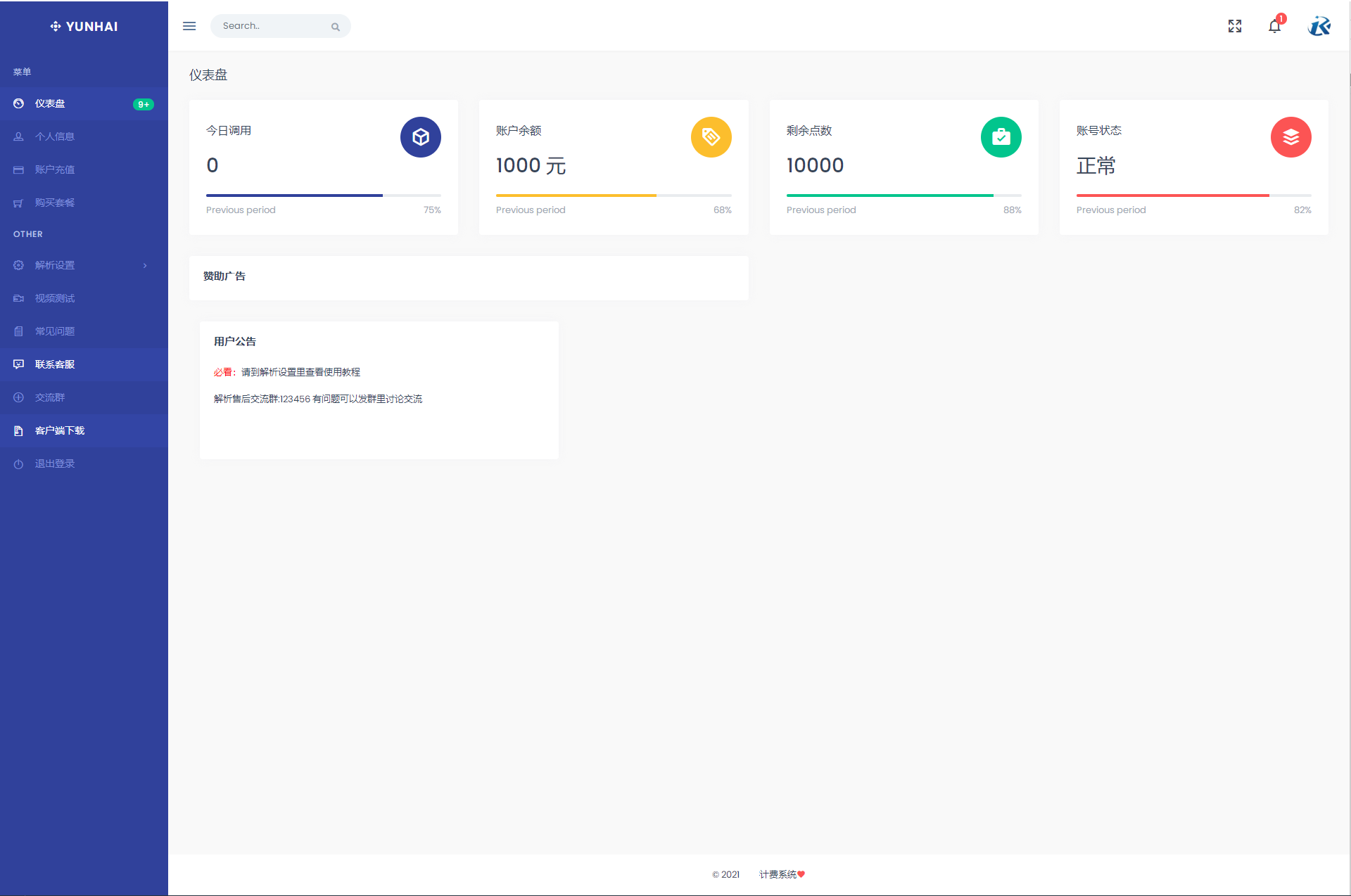The width and height of the screenshot is (1351, 896).
Task: Click the 联系客服 contact support link
Action: tap(55, 365)
